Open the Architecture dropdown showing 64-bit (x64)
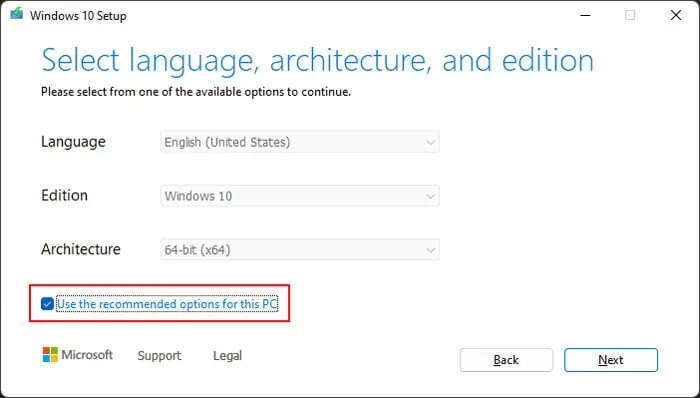Image resolution: width=700 pixels, height=398 pixels. tap(300, 249)
